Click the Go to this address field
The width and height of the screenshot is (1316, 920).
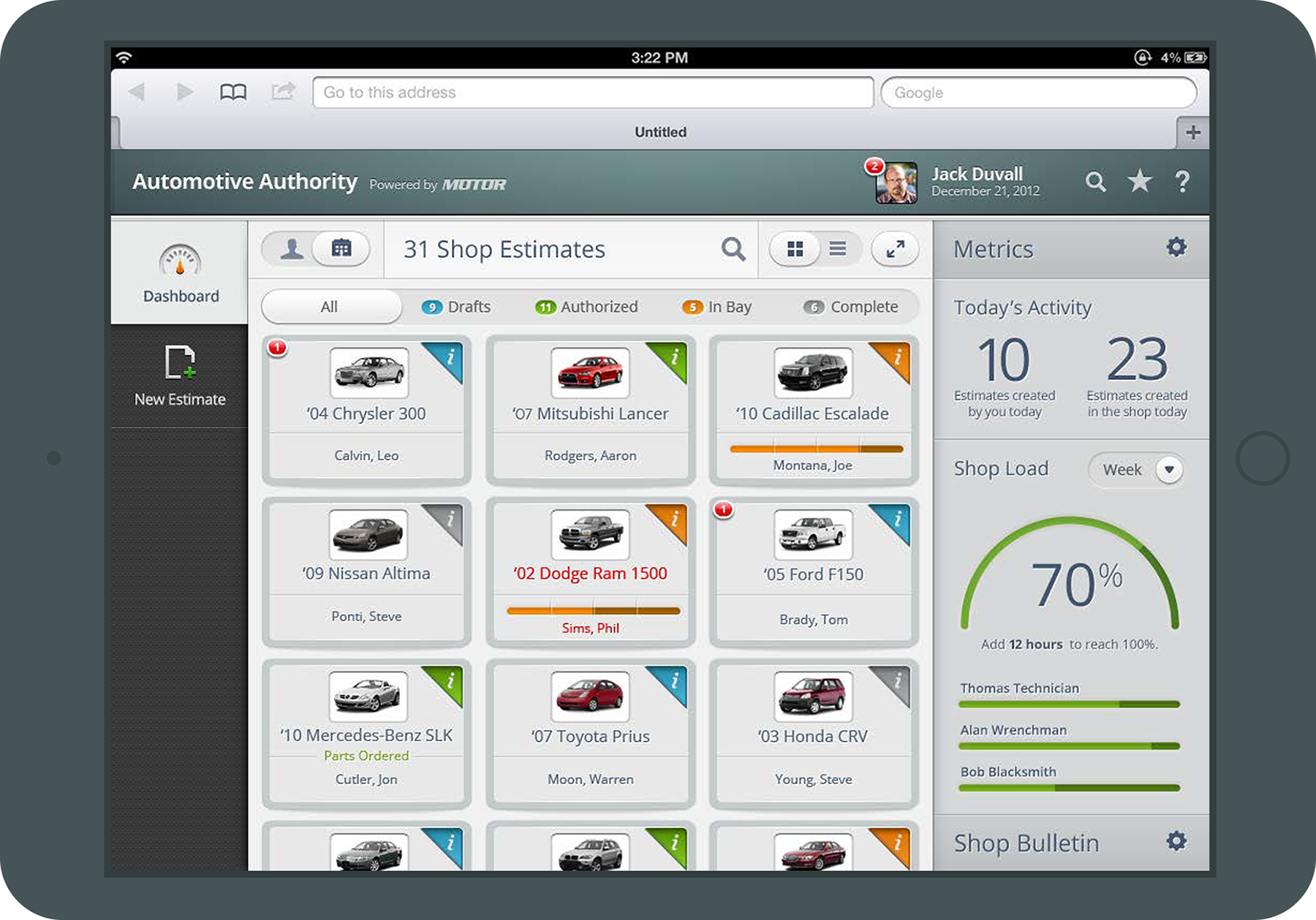(x=592, y=93)
